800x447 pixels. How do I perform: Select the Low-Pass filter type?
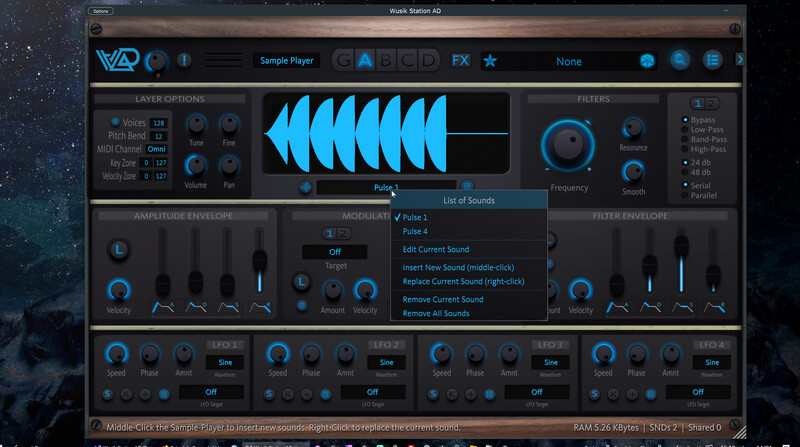(x=685, y=130)
